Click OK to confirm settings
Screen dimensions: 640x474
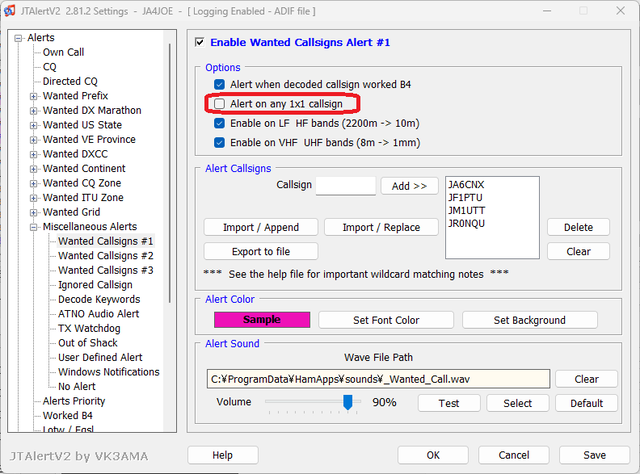(x=433, y=455)
